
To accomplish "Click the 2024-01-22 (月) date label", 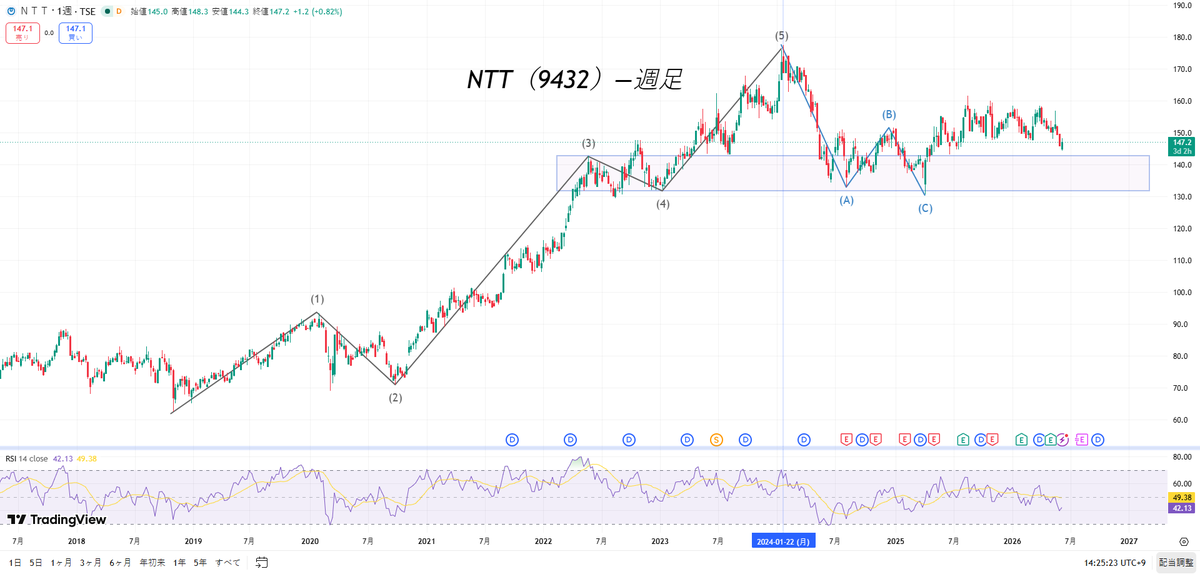I will point(783,540).
